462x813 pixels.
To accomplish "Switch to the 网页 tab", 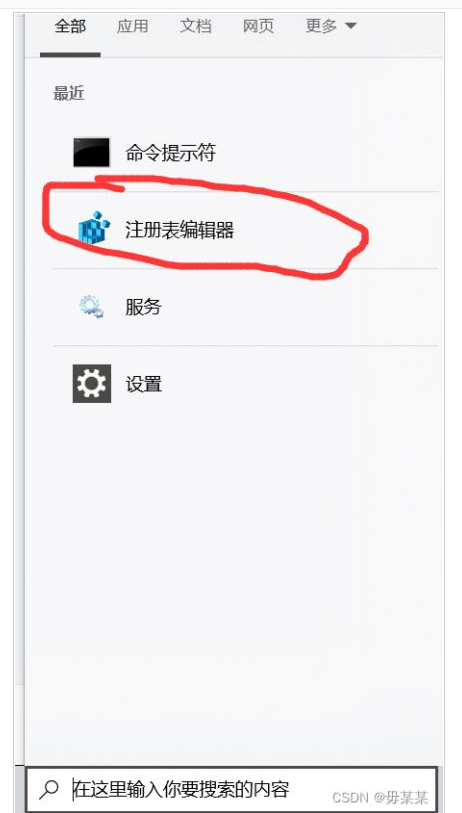I will pyautogui.click(x=258, y=26).
